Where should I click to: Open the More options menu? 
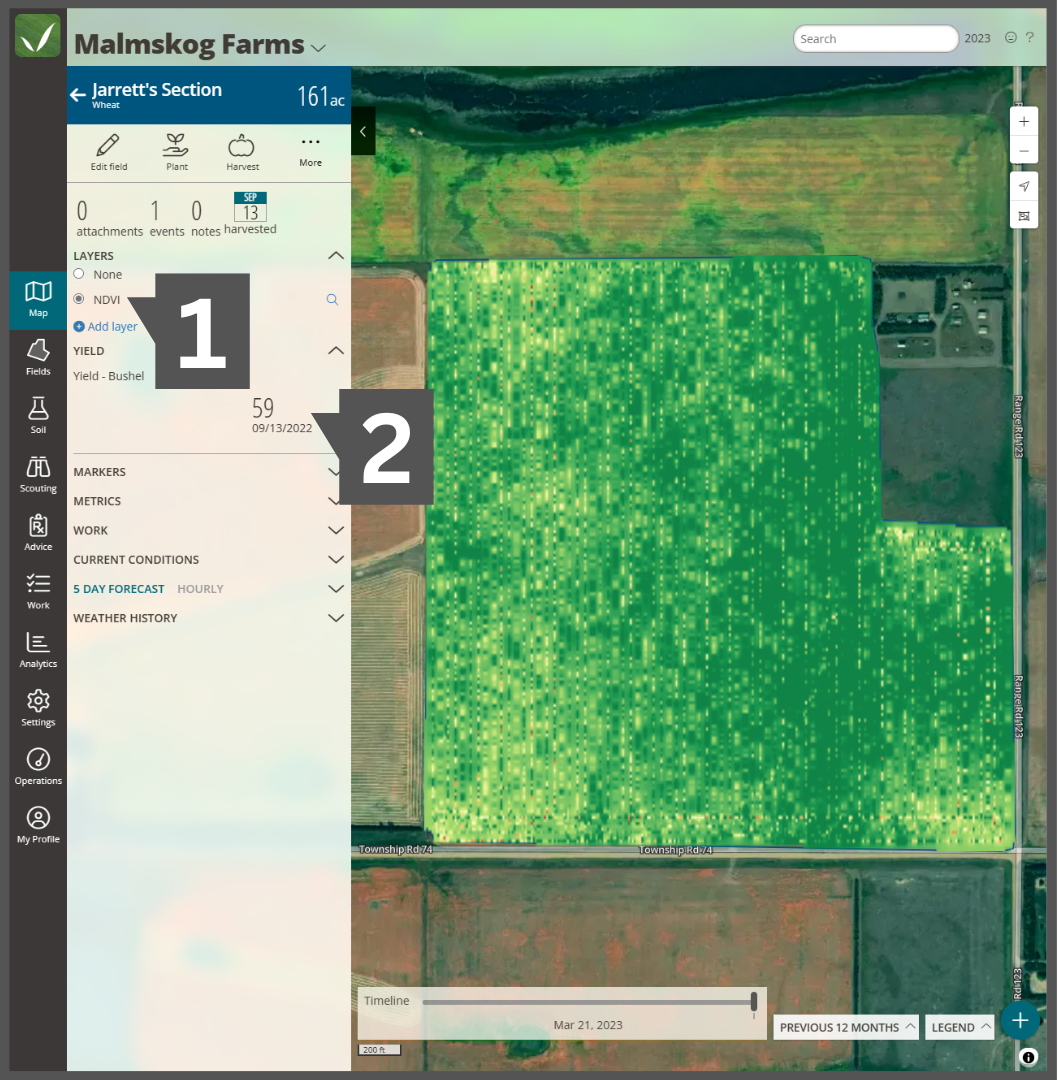point(311,150)
